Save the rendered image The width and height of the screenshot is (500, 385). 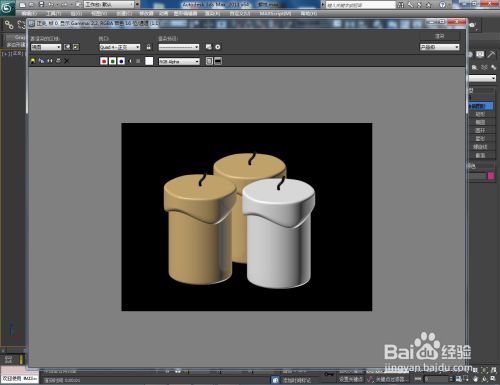tap(33, 61)
